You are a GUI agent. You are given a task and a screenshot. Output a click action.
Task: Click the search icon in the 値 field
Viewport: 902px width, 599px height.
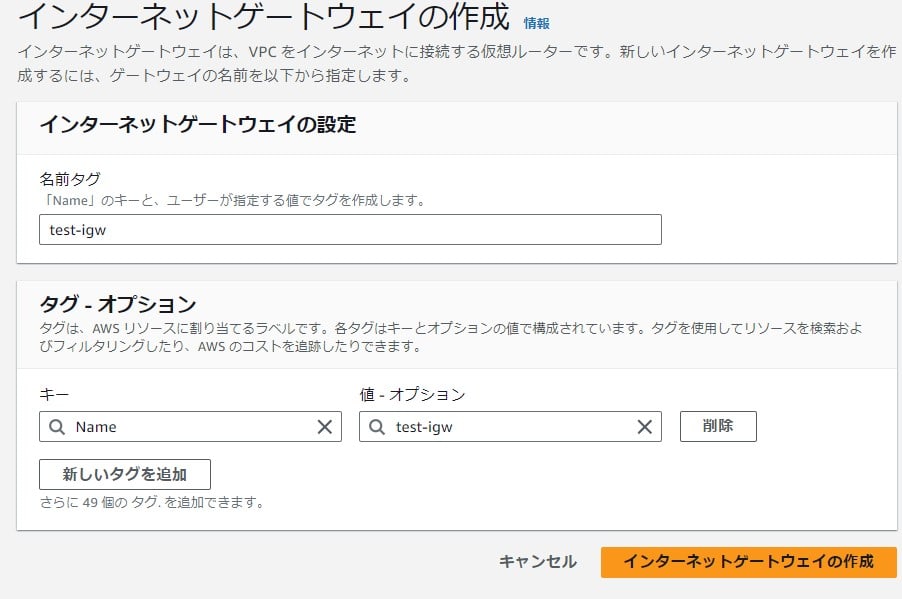377,427
